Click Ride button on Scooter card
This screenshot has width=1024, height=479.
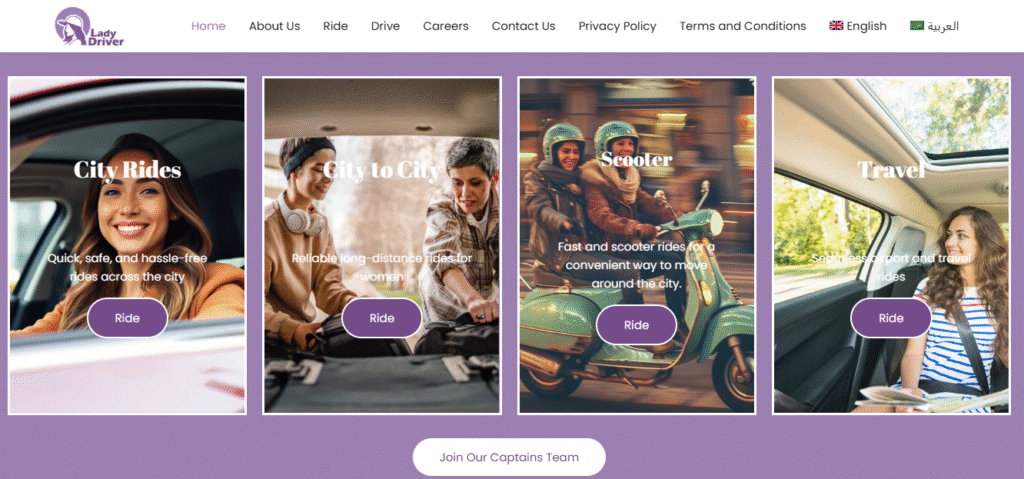click(x=636, y=325)
